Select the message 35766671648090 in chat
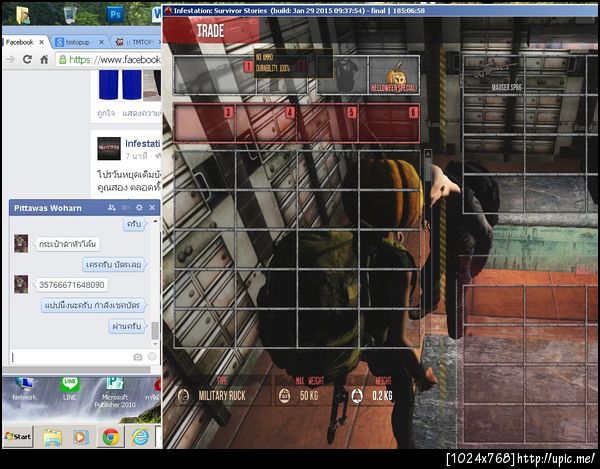600x469 pixels. coord(72,285)
